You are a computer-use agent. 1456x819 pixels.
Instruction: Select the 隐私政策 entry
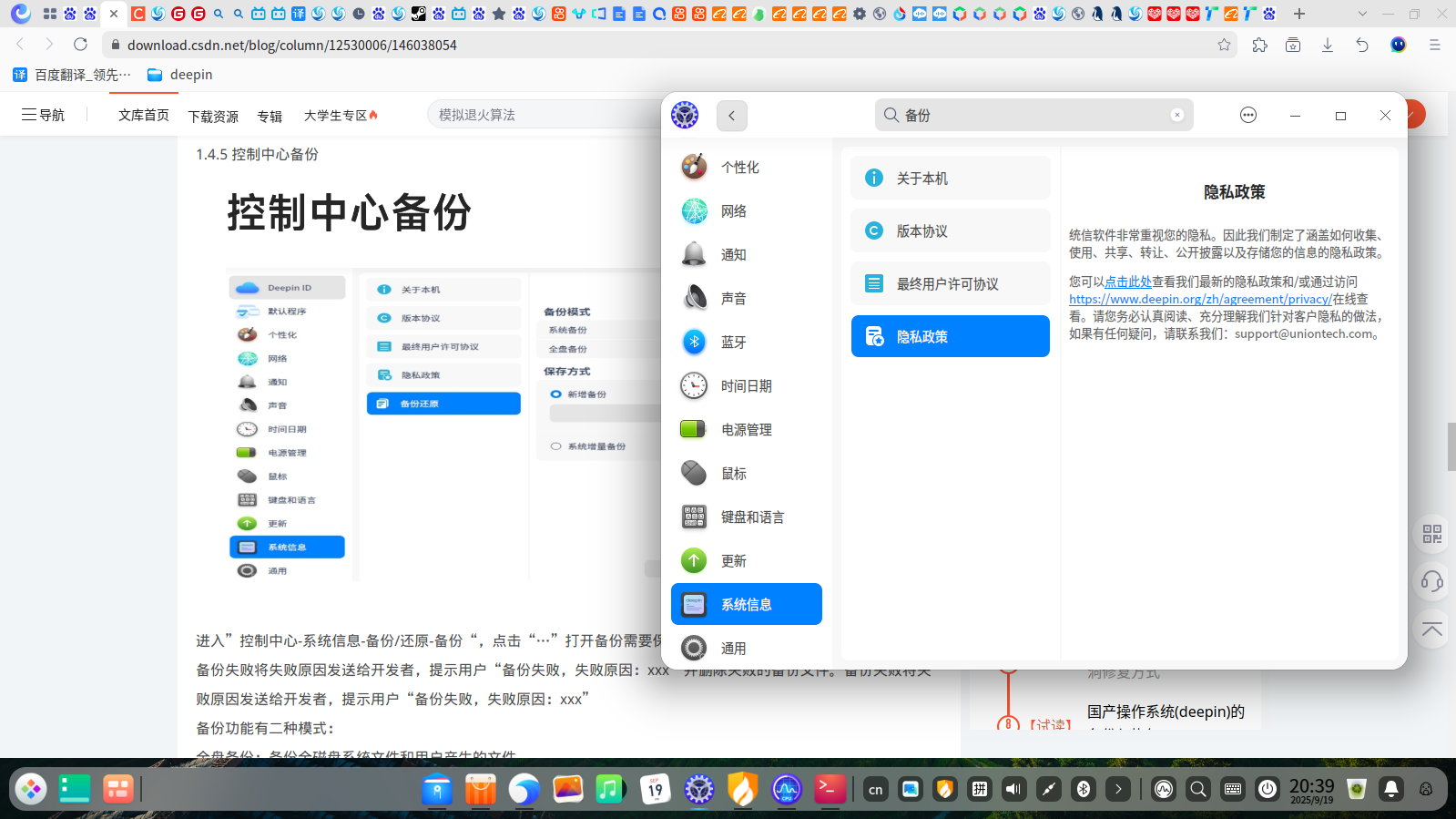951,336
